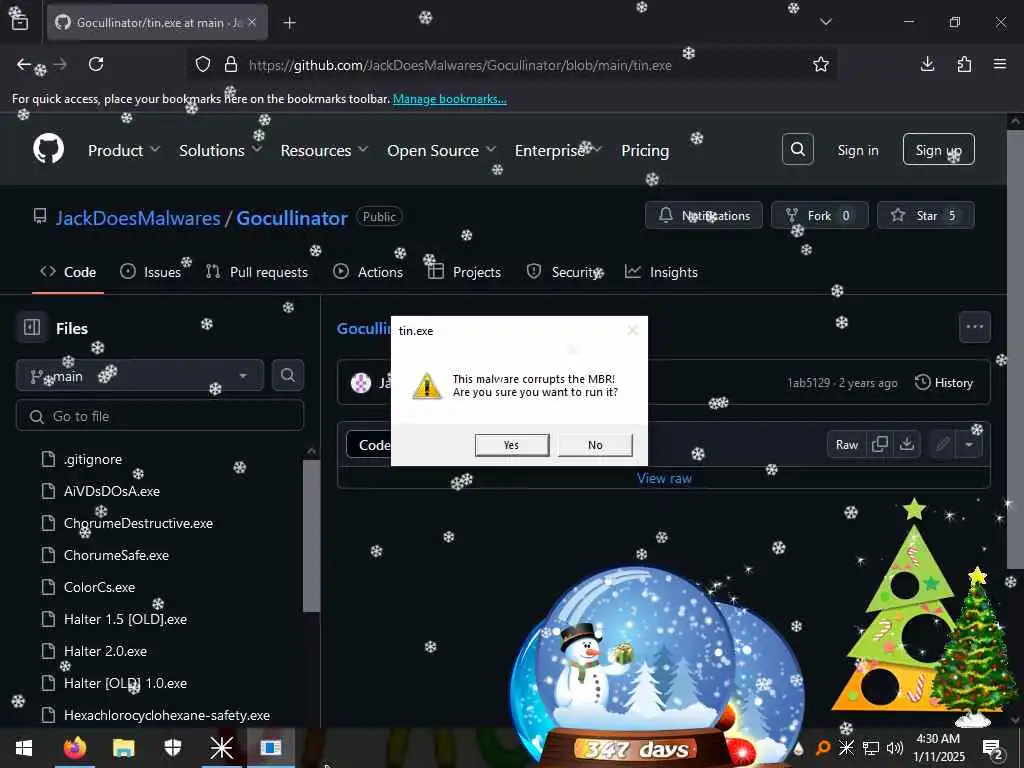Switch to the Actions tab
The height and width of the screenshot is (768, 1024).
pos(368,272)
